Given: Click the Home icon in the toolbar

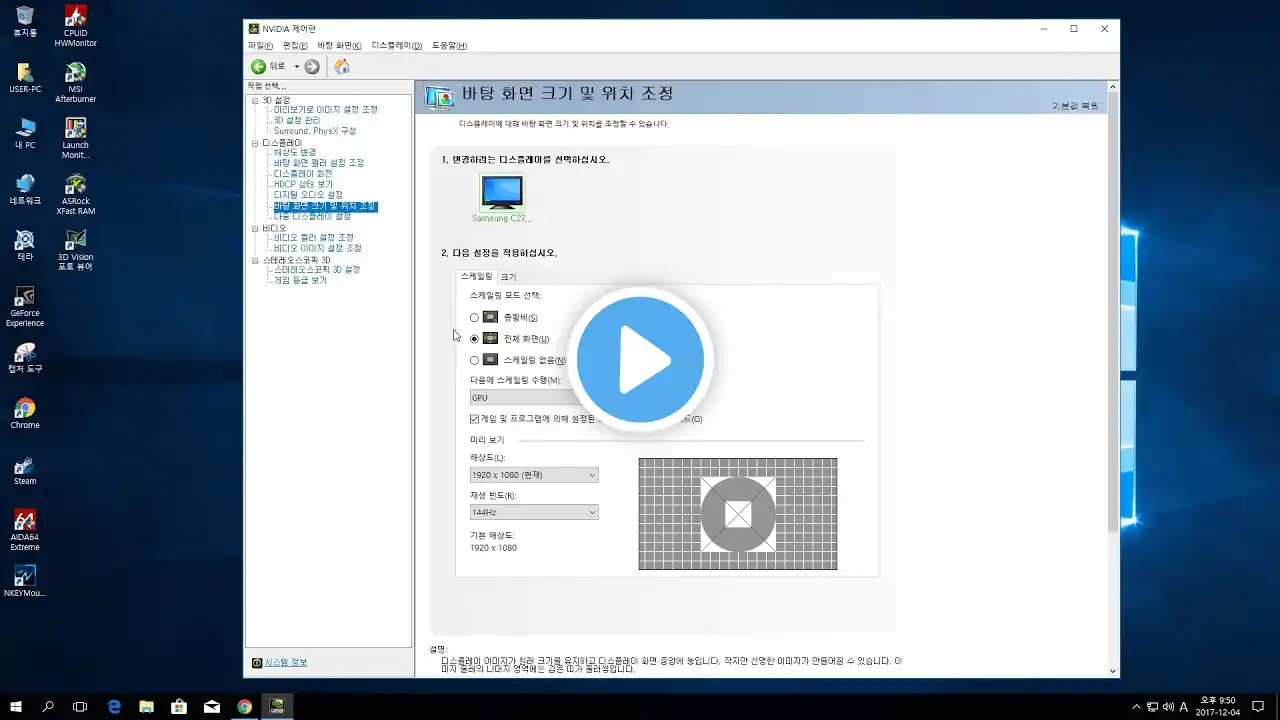Looking at the screenshot, I should [342, 67].
